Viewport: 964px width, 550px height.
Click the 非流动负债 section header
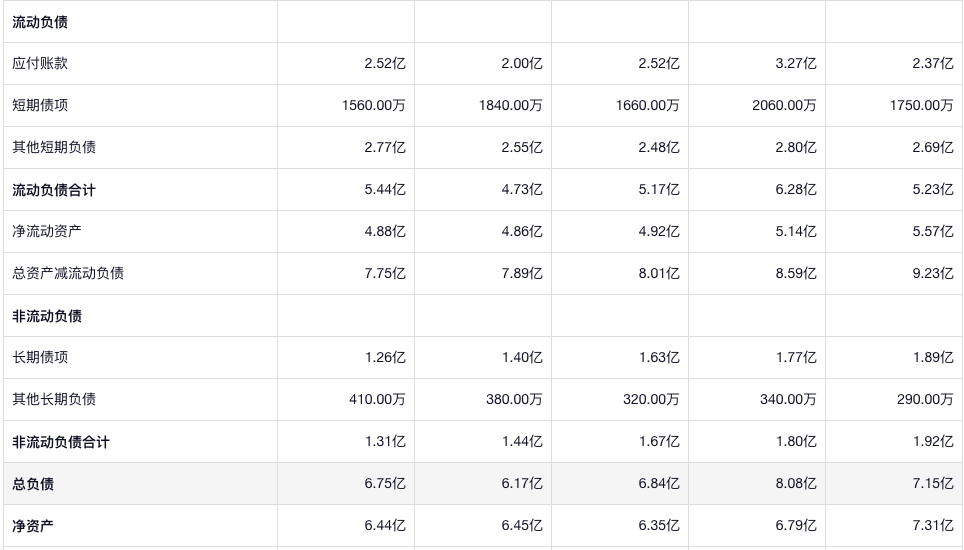(47, 316)
